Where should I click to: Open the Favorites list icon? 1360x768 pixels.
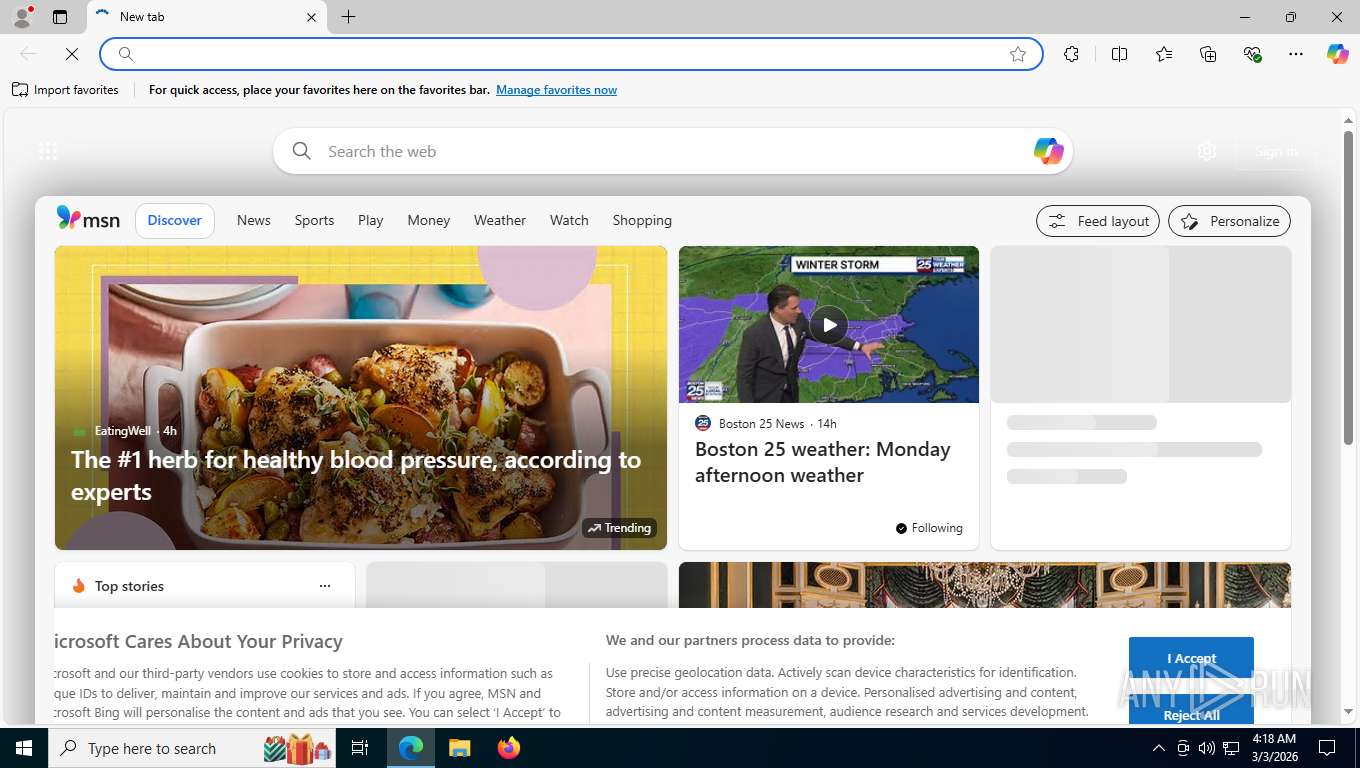click(x=1164, y=54)
